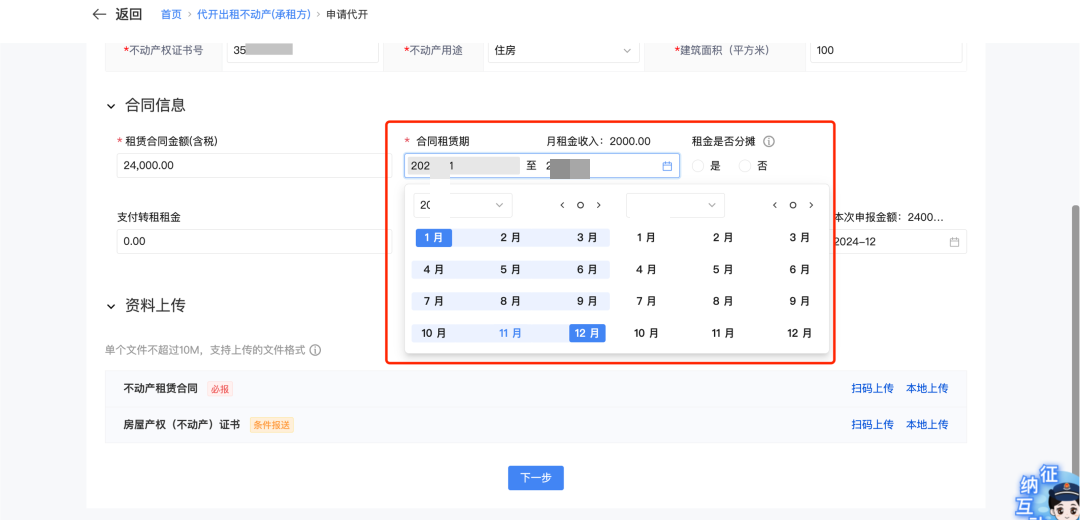The height and width of the screenshot is (520, 1080).
Task: Collapse the 资料上传 section
Action: [111, 306]
